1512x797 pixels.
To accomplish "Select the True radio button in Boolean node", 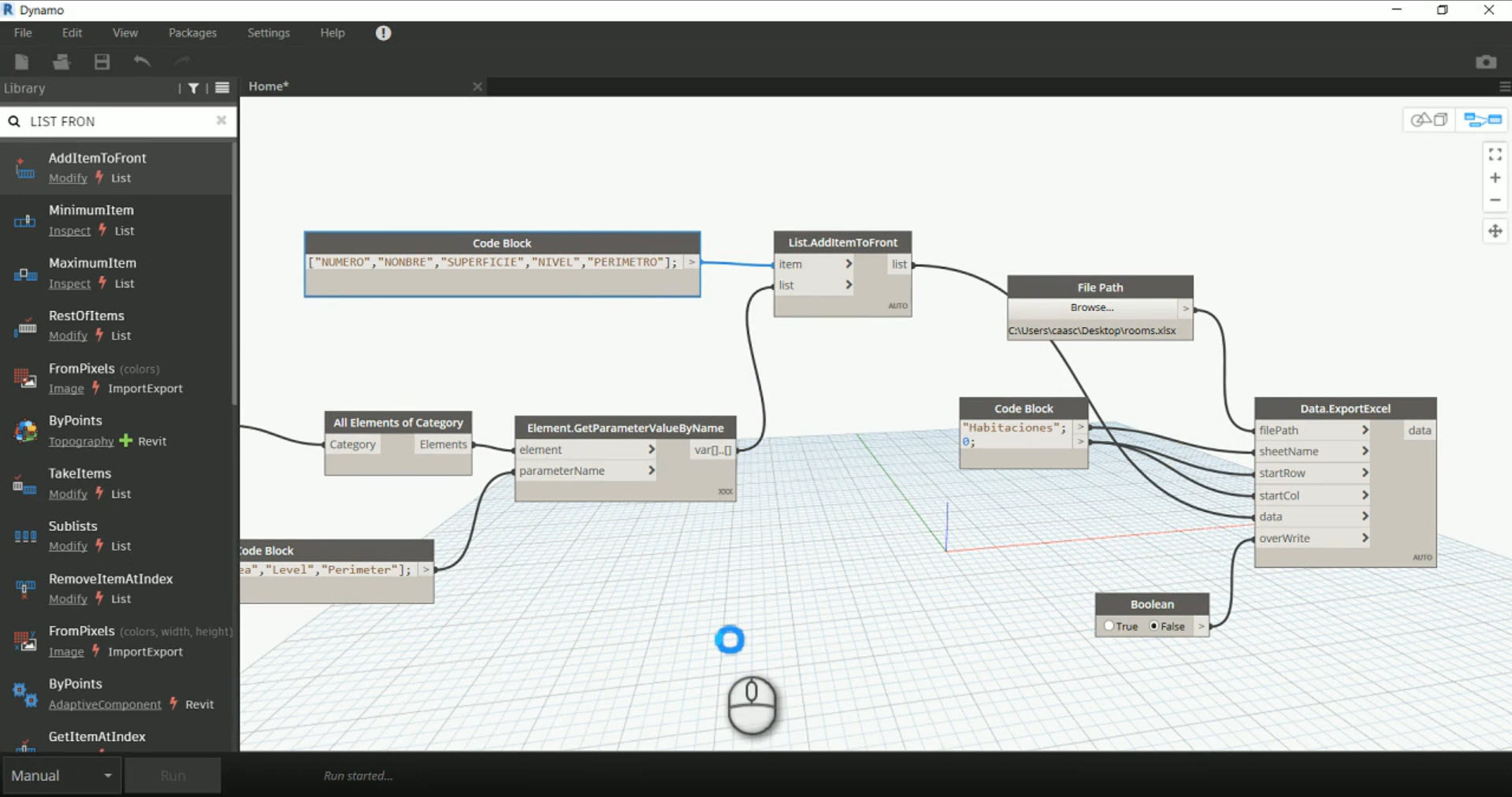I will coord(1109,626).
